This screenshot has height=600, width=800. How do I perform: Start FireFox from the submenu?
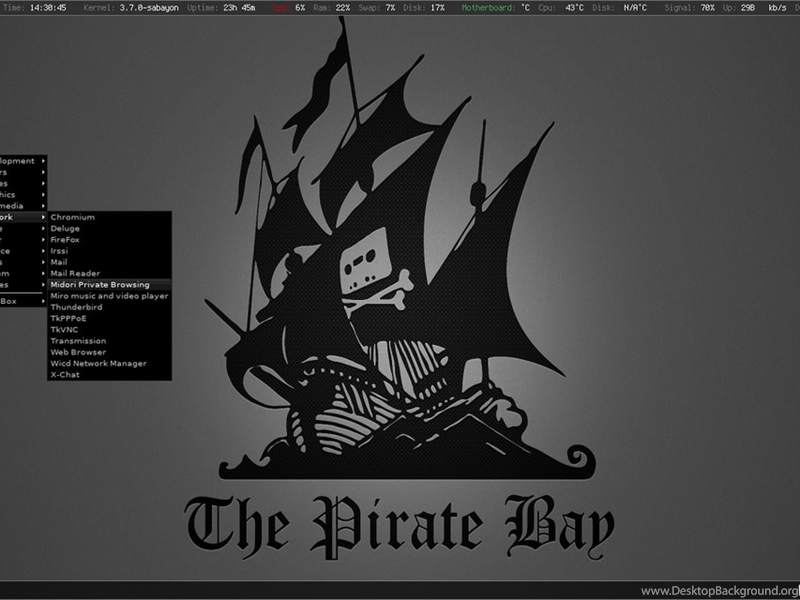point(109,240)
